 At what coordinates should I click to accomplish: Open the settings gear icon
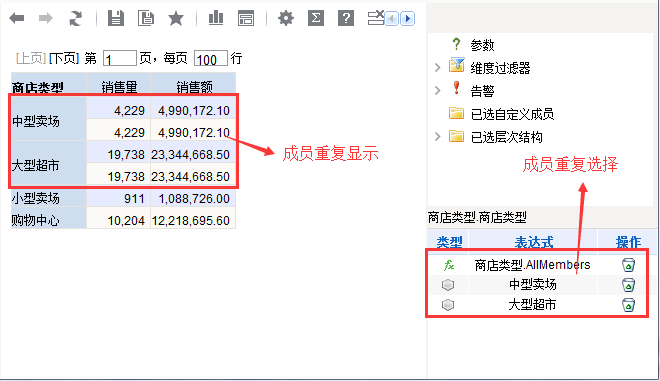286,18
